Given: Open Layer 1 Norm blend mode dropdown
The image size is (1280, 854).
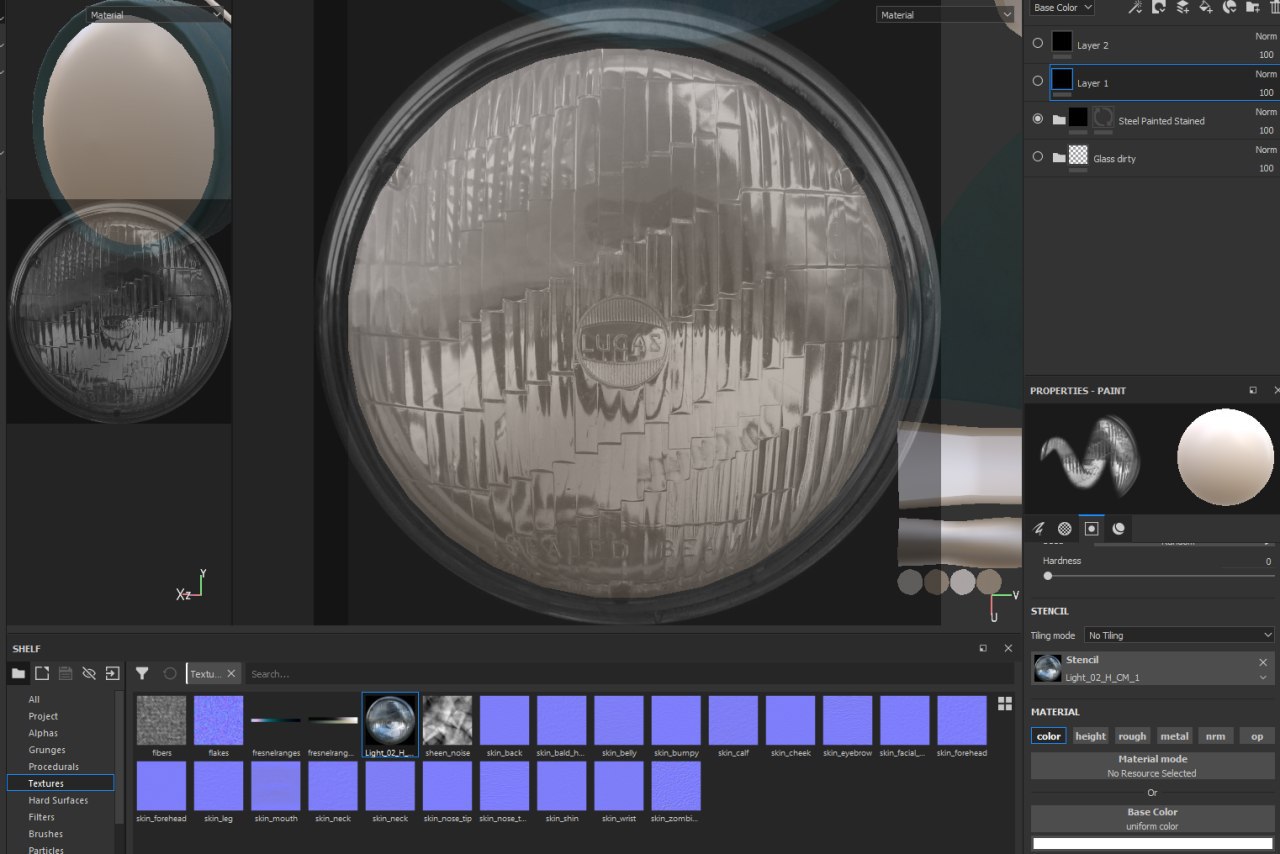Looking at the screenshot, I should [x=1266, y=74].
